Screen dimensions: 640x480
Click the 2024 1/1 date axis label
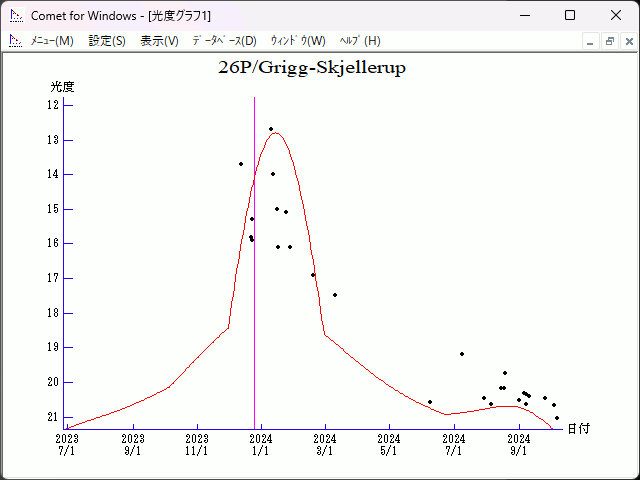261,445
